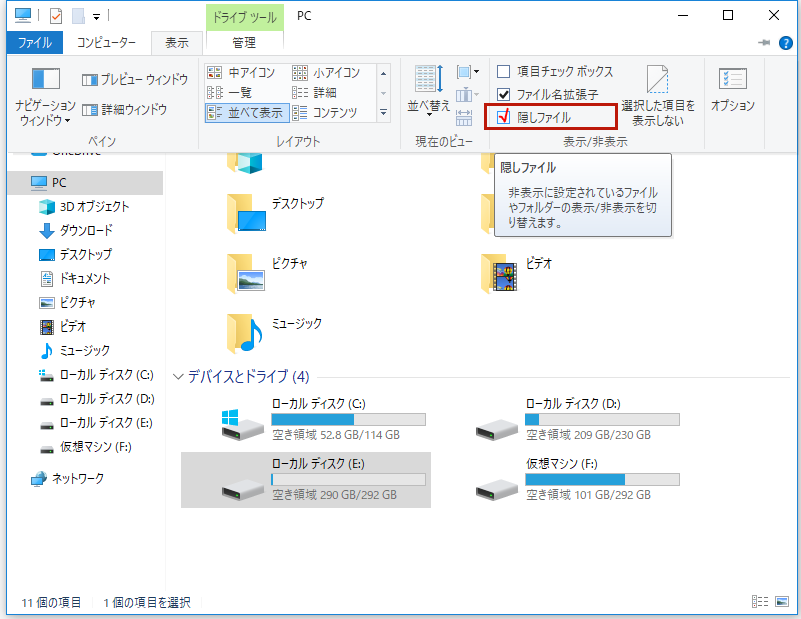Click the size all columns to fit icon
Screen dimensions: 801x619
click(464, 118)
